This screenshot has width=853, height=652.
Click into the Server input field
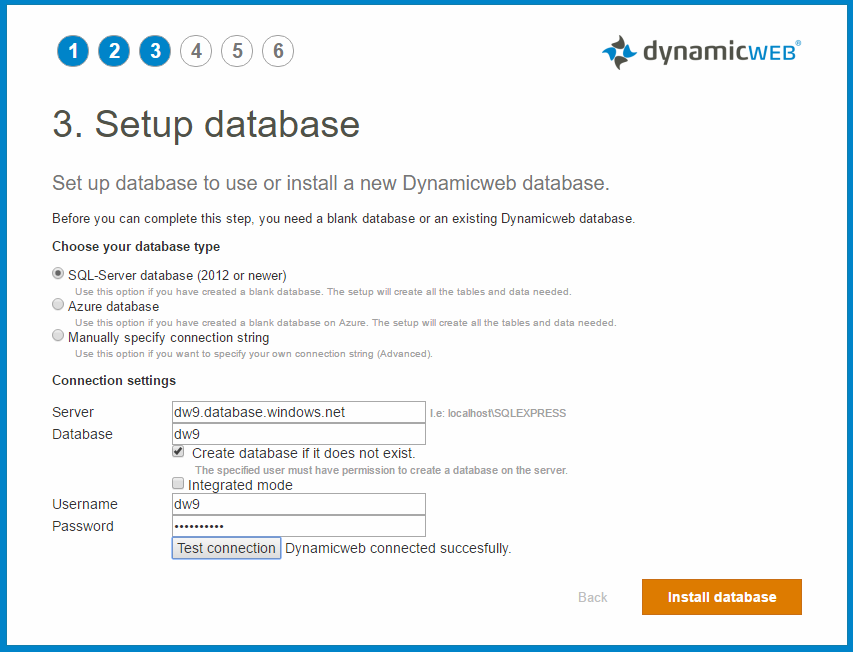[299, 412]
